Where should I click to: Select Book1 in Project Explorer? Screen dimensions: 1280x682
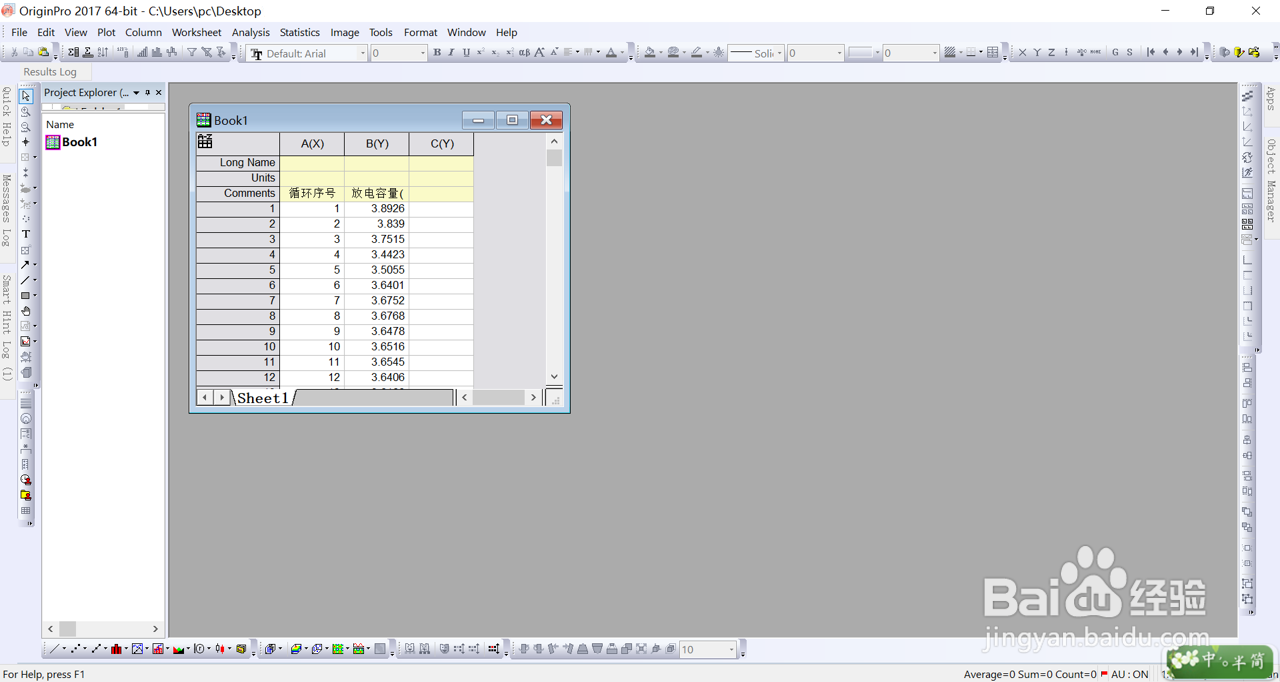pyautogui.click(x=72, y=142)
